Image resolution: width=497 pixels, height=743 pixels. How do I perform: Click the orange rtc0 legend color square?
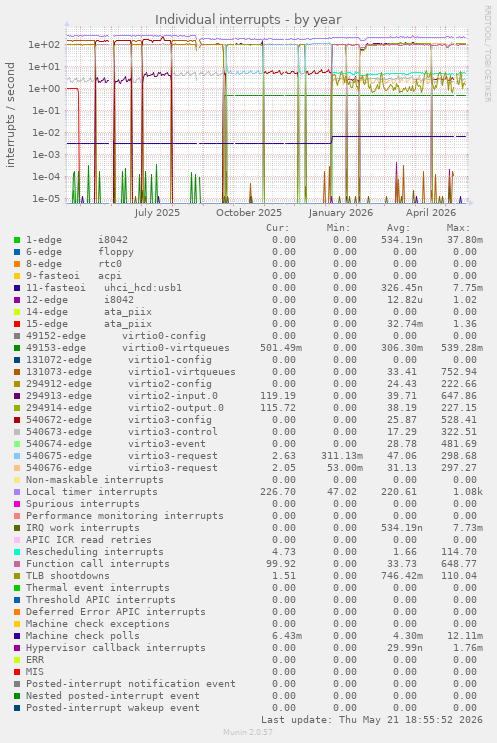(17, 264)
